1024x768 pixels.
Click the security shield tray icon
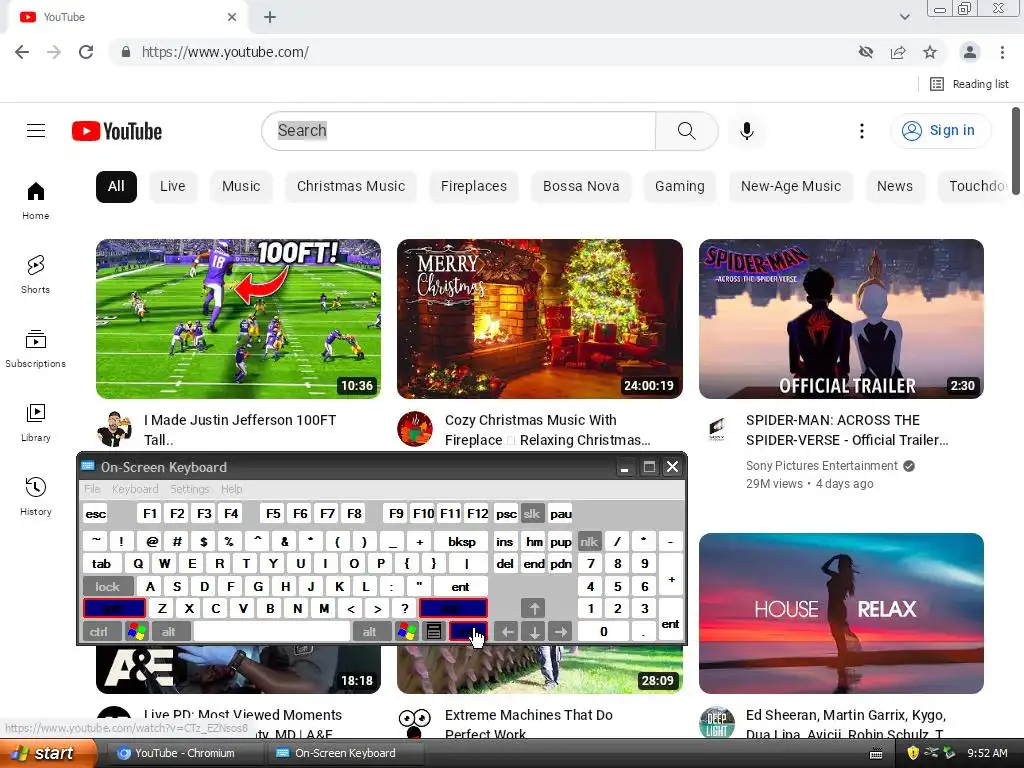[913, 753]
